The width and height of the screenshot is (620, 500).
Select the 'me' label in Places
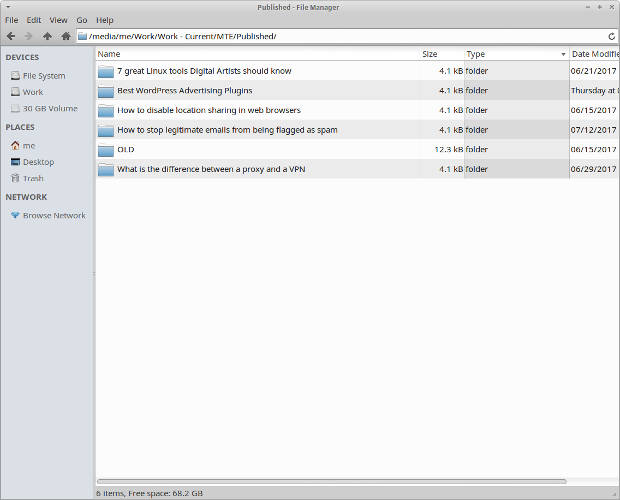tap(29, 146)
